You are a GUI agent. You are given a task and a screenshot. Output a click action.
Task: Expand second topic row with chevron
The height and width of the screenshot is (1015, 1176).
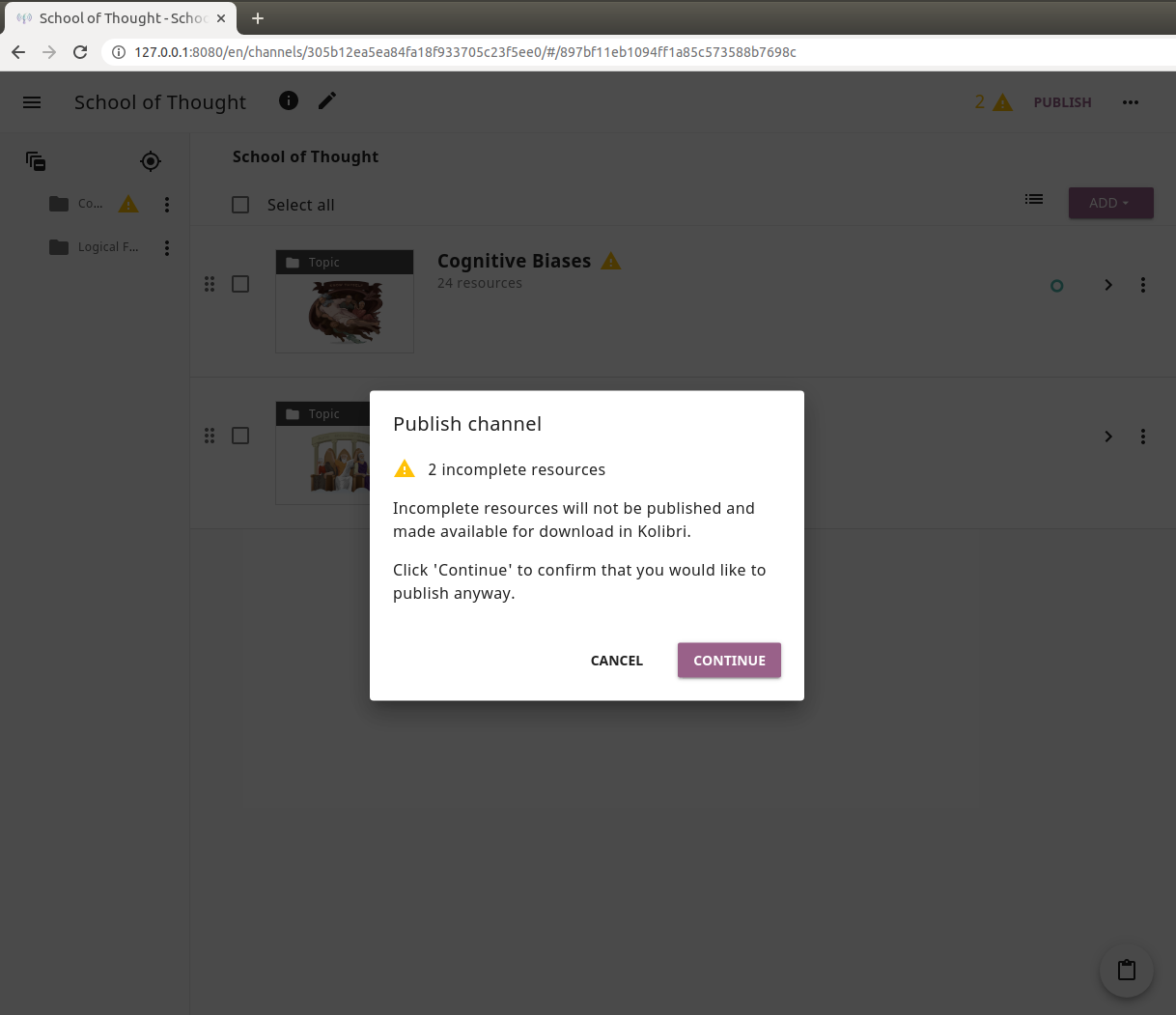coord(1108,437)
